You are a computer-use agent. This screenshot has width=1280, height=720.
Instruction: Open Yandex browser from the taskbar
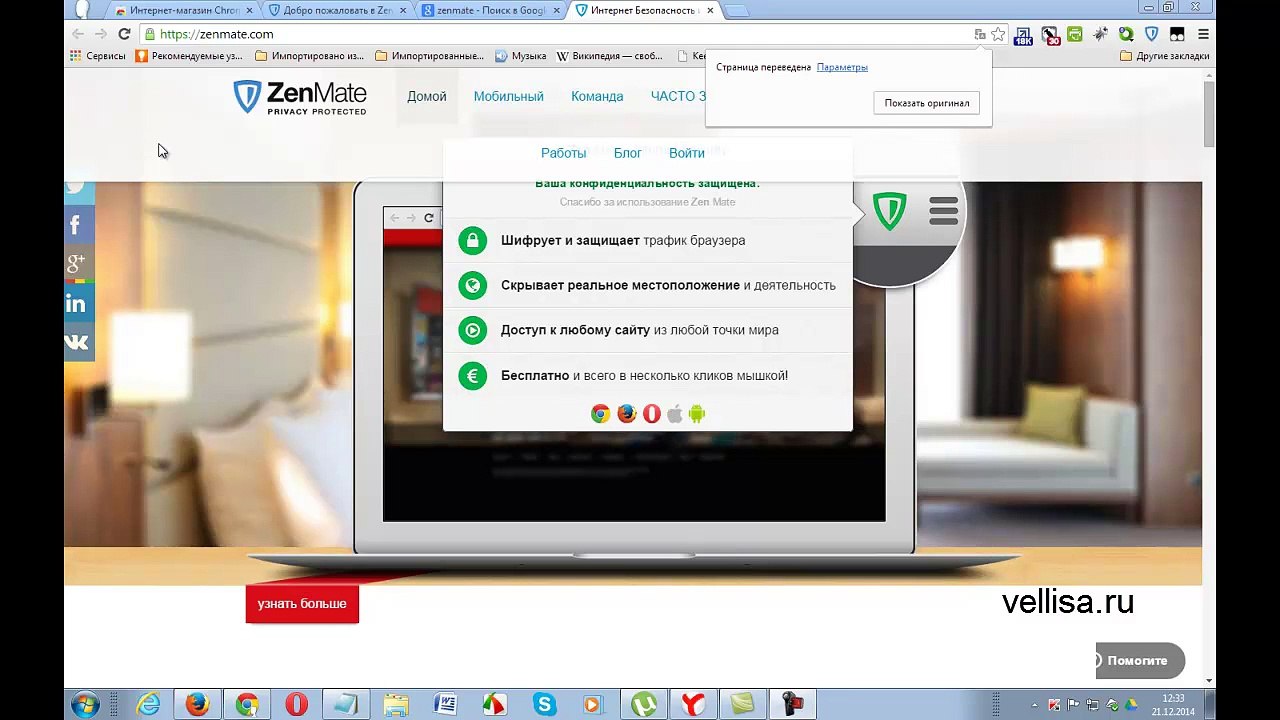693,704
